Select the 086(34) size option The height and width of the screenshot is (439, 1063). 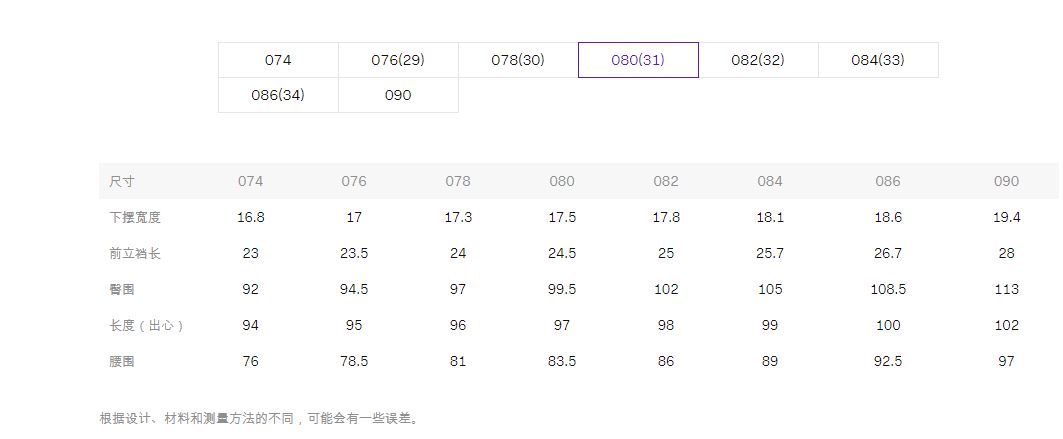(x=278, y=95)
